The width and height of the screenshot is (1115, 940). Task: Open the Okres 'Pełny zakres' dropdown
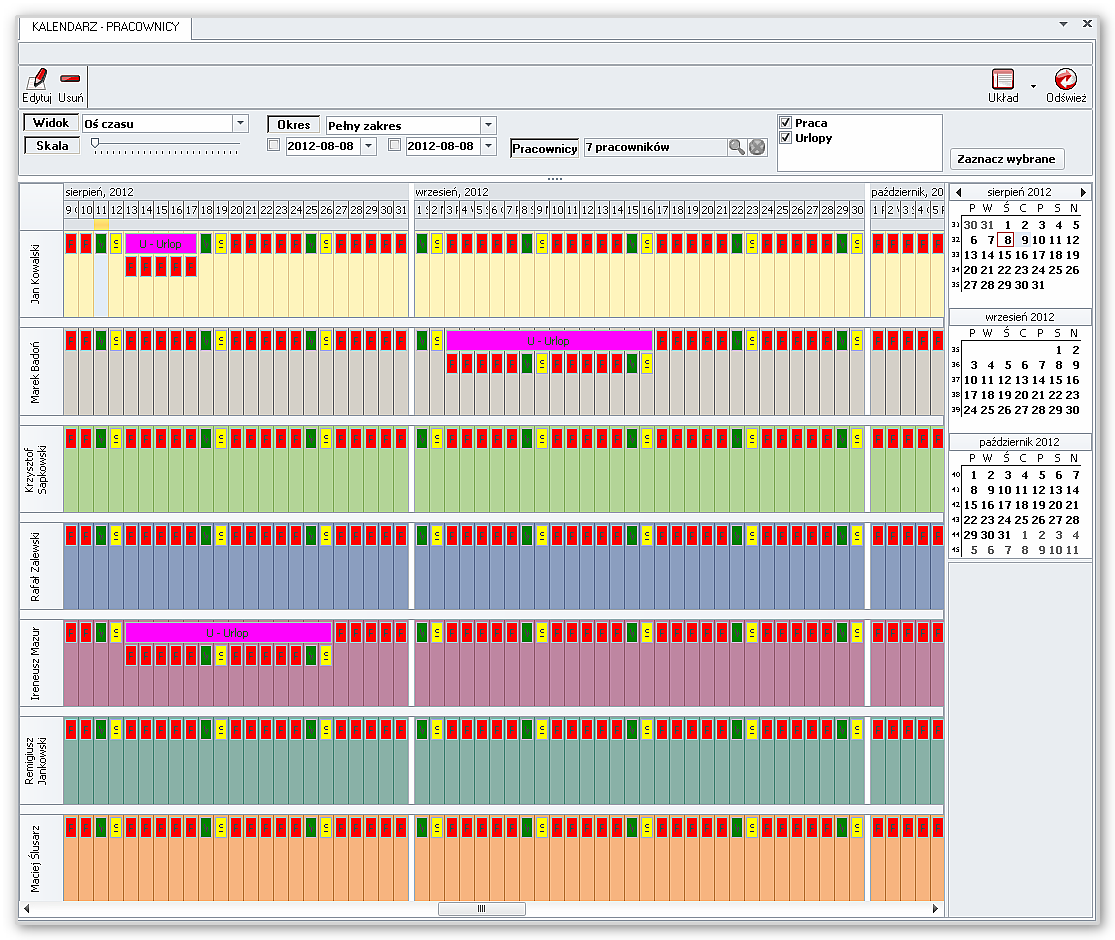point(488,125)
